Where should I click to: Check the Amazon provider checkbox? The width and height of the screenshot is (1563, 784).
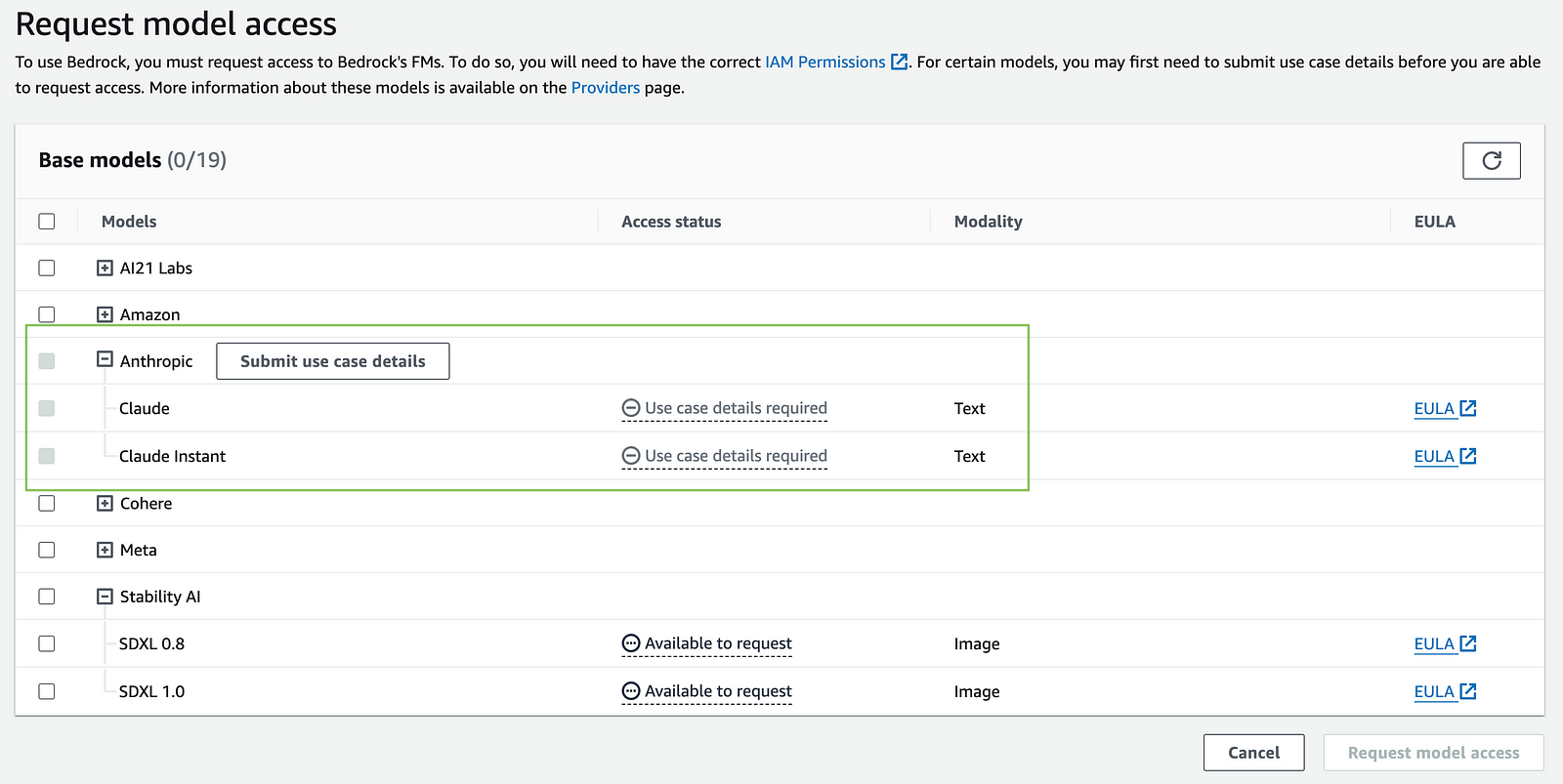47,314
